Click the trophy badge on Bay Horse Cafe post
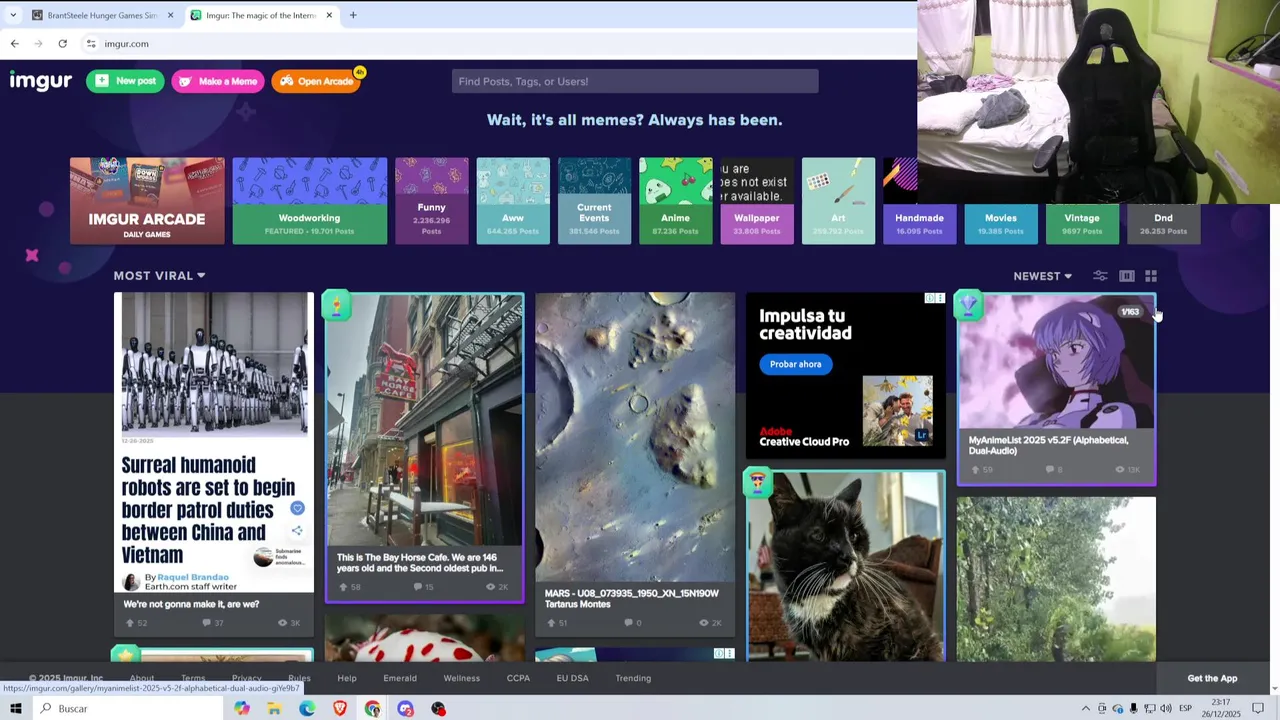This screenshot has height=720, width=1280. pos(336,306)
